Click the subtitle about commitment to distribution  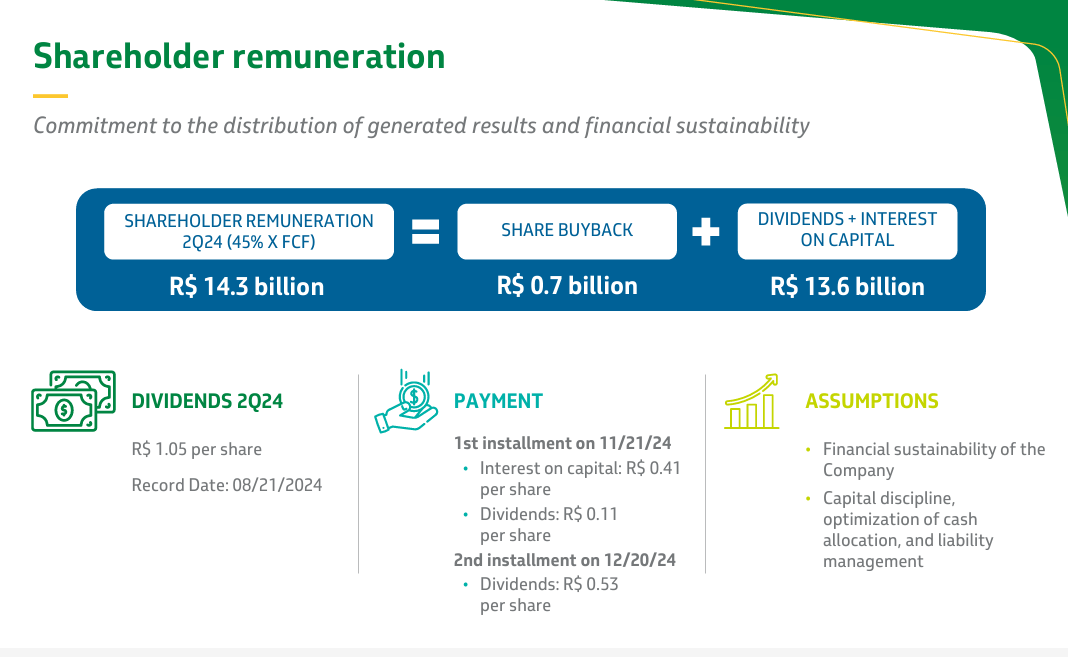[x=421, y=126]
